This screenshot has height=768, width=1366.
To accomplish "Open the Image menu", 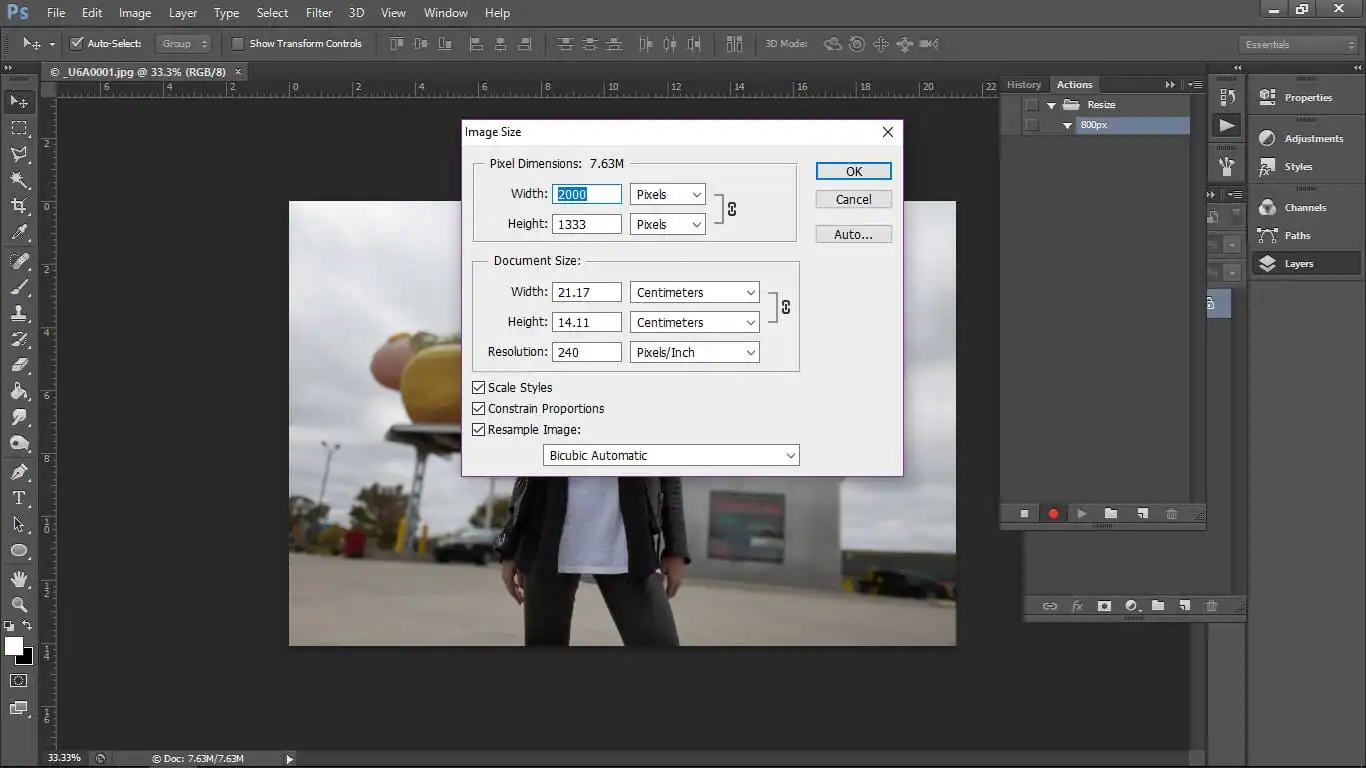I will click(134, 12).
